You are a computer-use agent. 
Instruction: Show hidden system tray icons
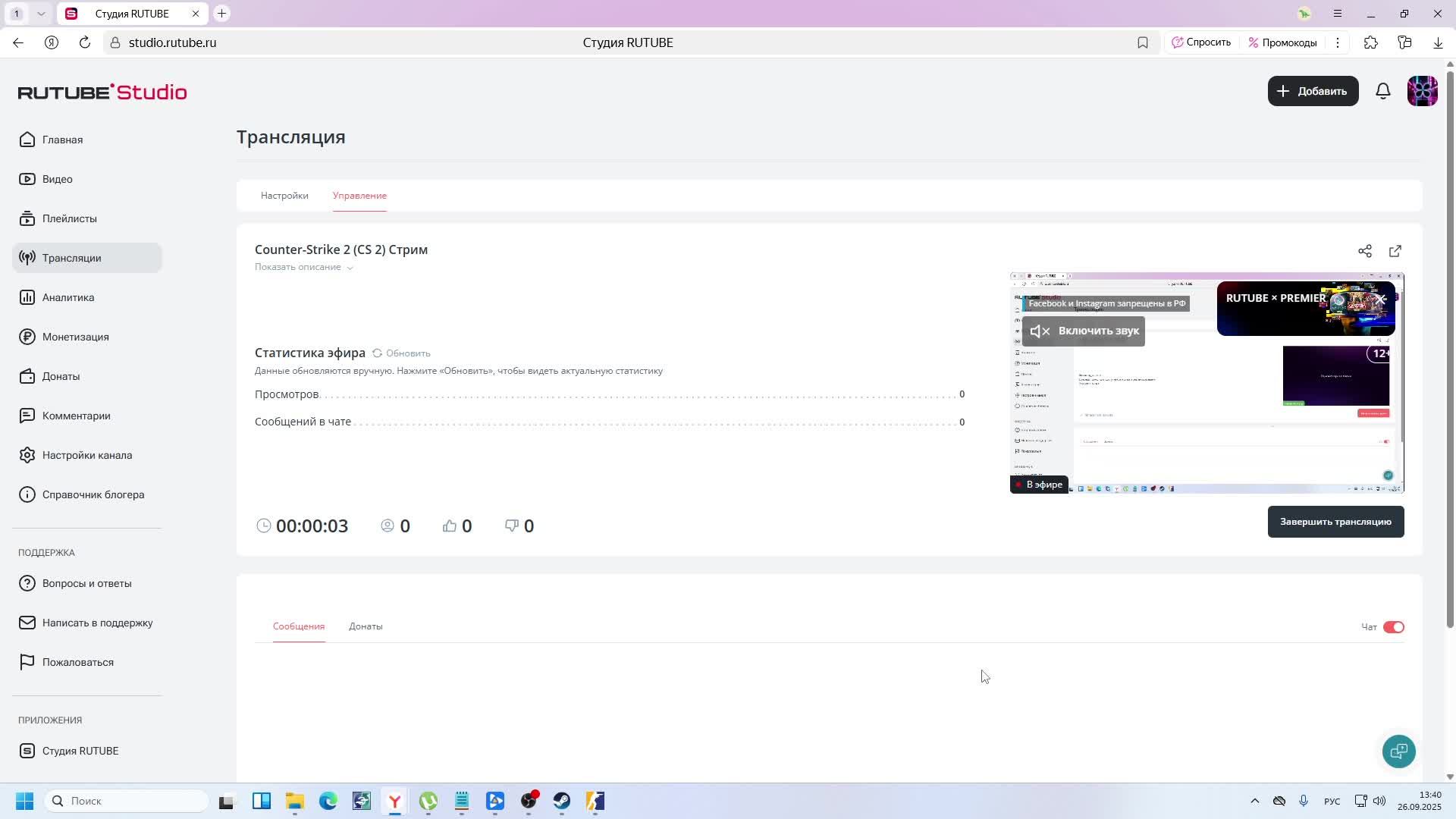[1254, 801]
